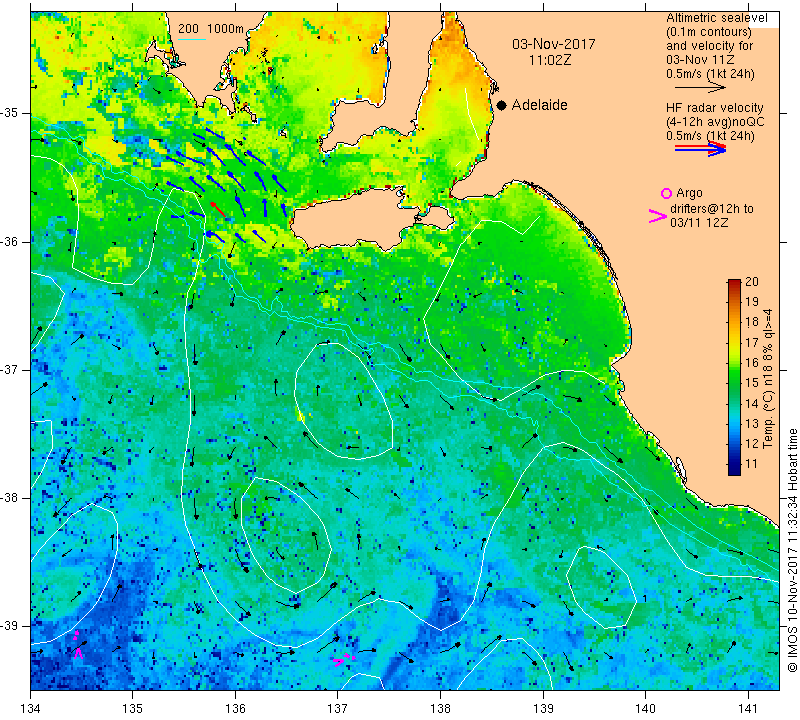Click the red and blue HF radar legend arrow
The height and width of the screenshot is (720, 800).
click(701, 148)
